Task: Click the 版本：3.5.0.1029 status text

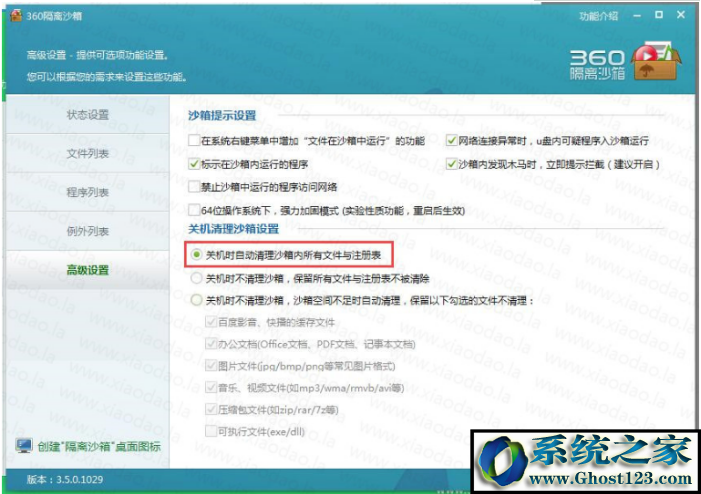Action: (x=65, y=480)
